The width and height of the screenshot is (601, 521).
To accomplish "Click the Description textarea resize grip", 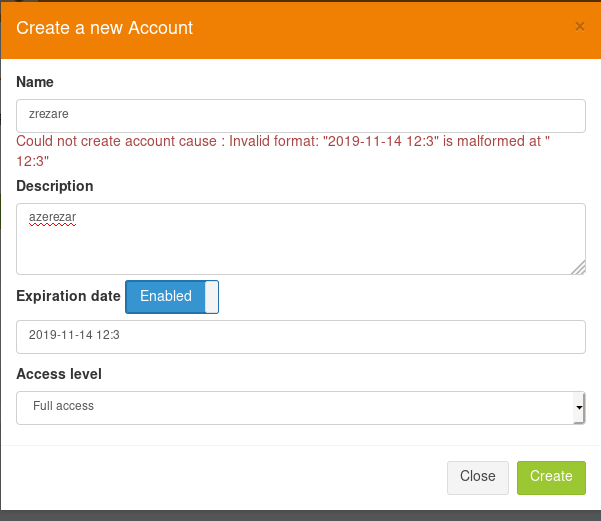I will (x=578, y=267).
